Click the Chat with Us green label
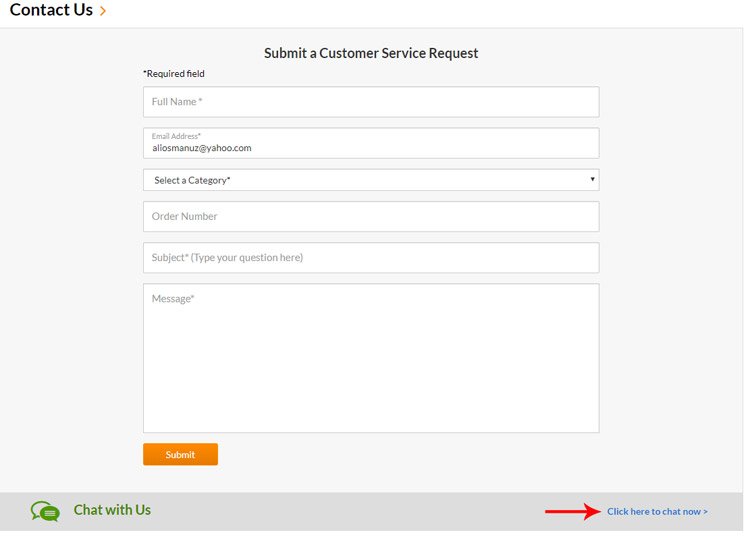This screenshot has width=750, height=537. pos(112,510)
